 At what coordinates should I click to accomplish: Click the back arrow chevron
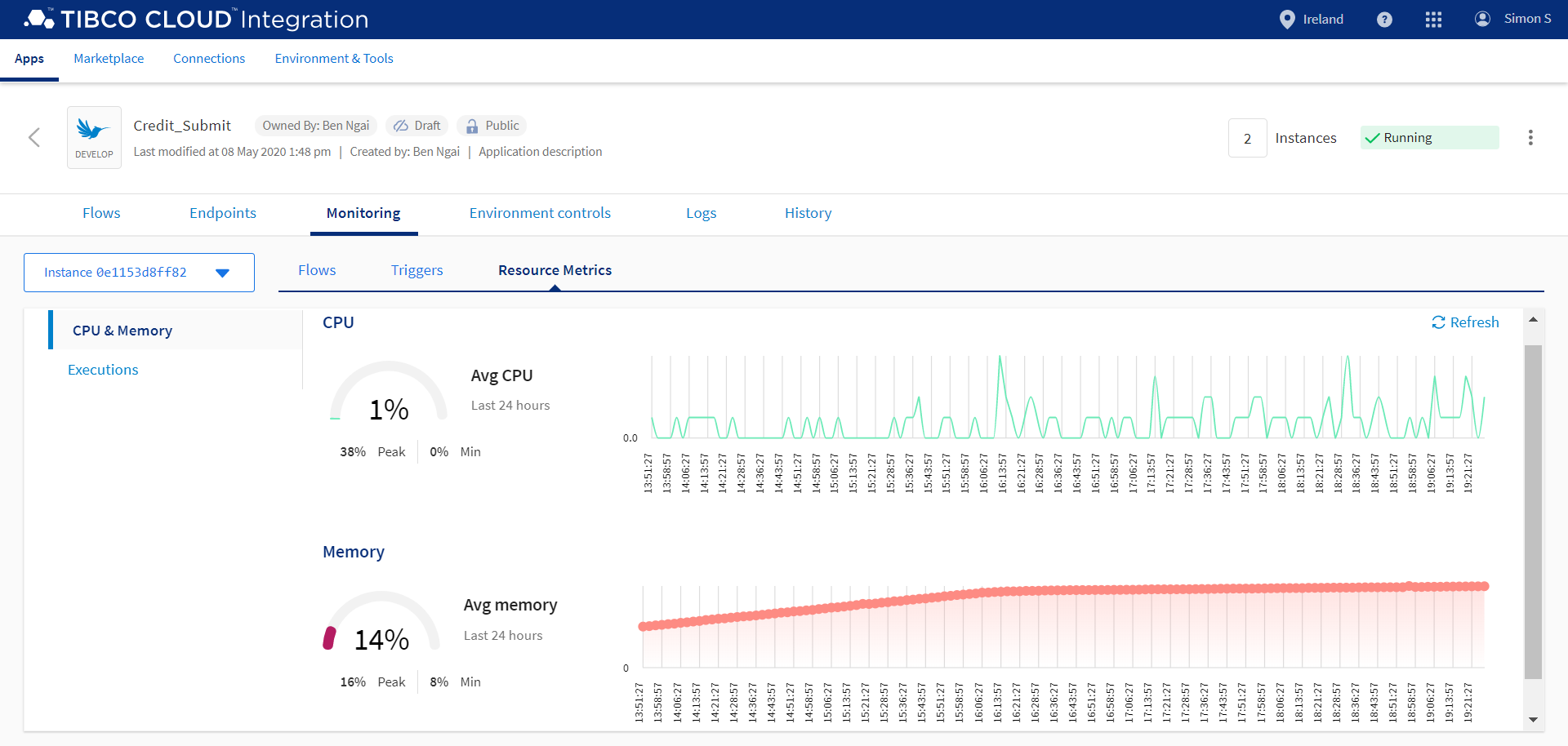34,137
